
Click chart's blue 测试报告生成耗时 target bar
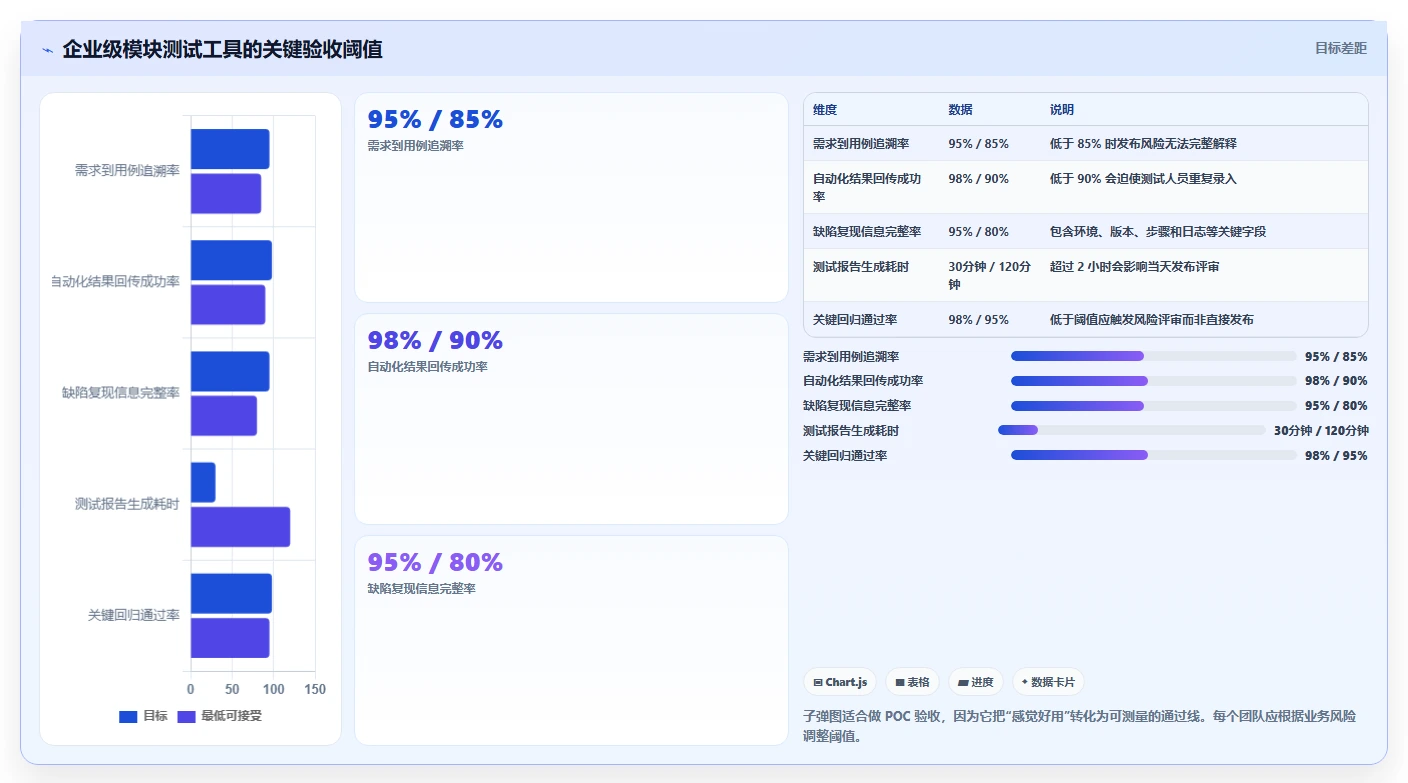[203, 482]
